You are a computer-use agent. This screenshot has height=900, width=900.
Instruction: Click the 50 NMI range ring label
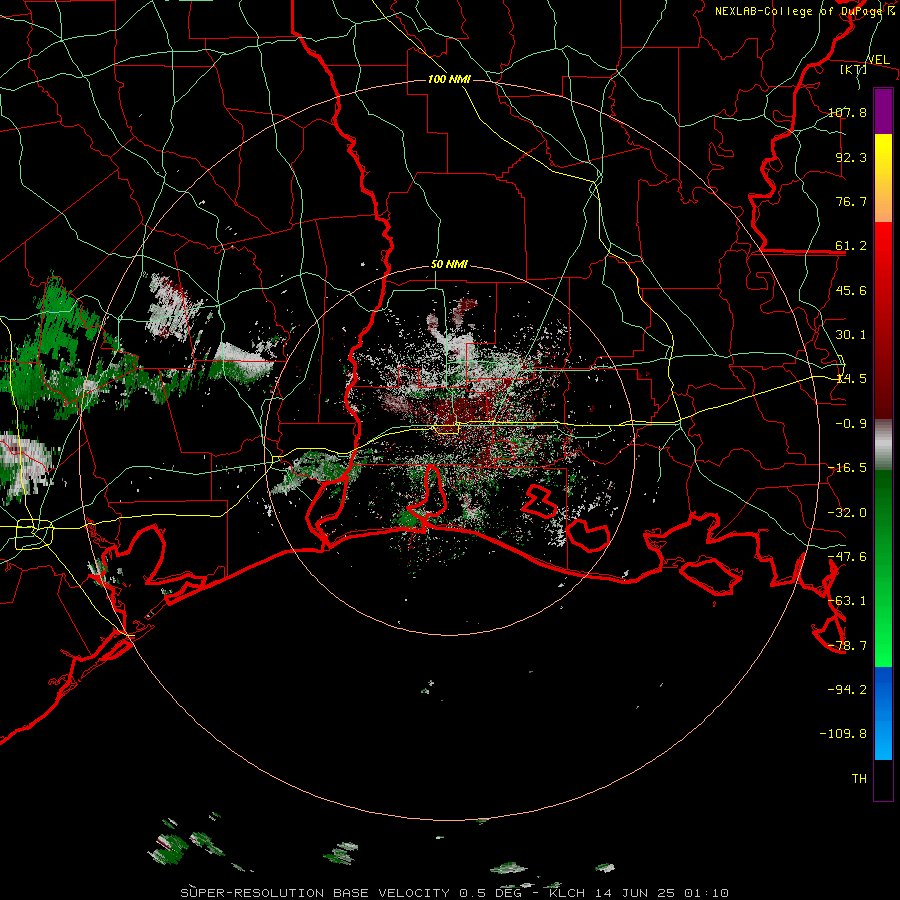[x=449, y=265]
